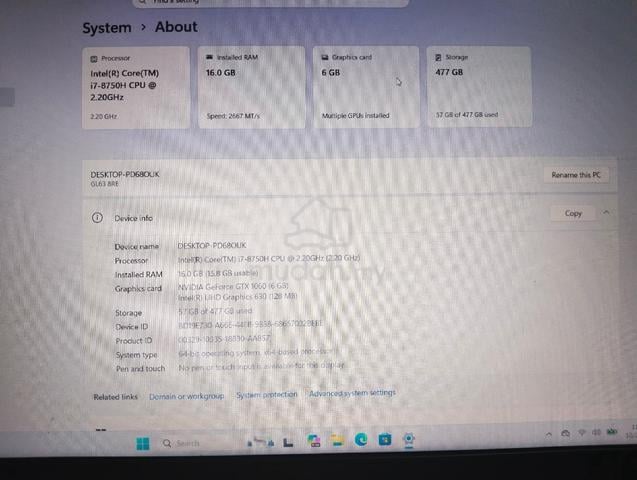Open the battery status tray icon
The image size is (637, 480).
point(612,432)
